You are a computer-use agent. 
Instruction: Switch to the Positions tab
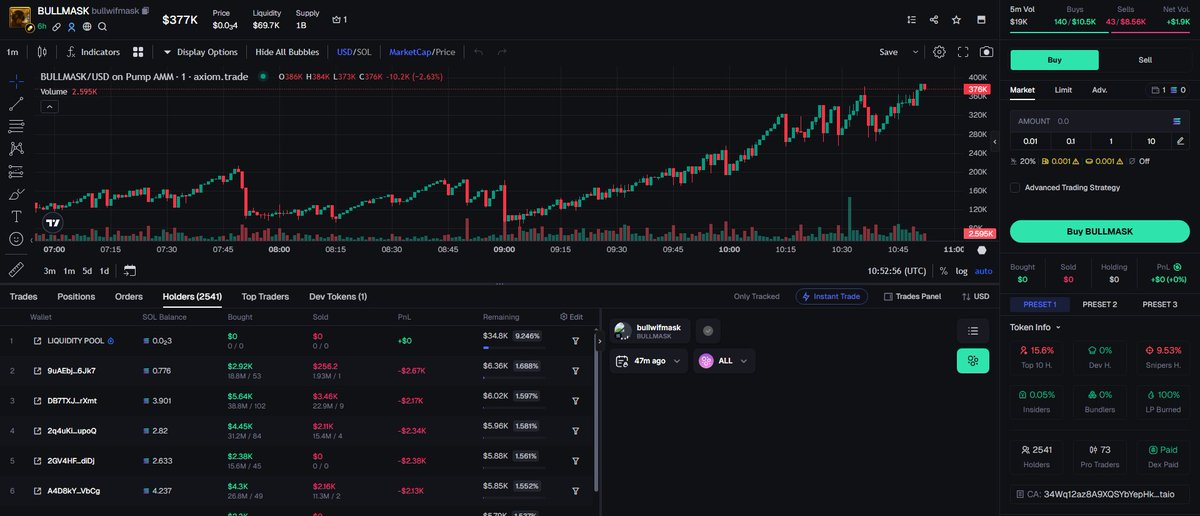(76, 296)
